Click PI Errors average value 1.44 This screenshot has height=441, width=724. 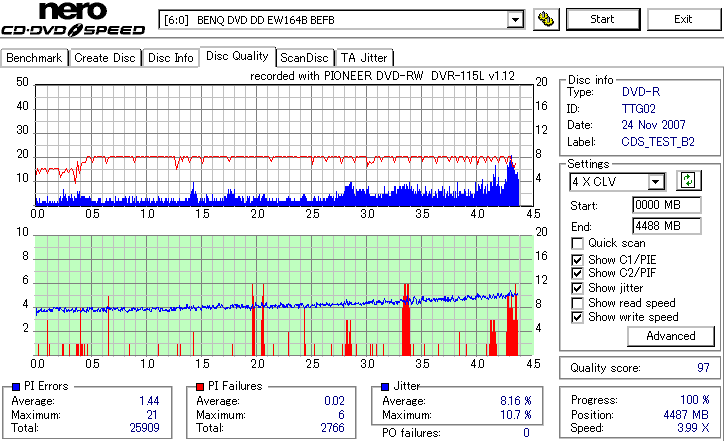(149, 401)
